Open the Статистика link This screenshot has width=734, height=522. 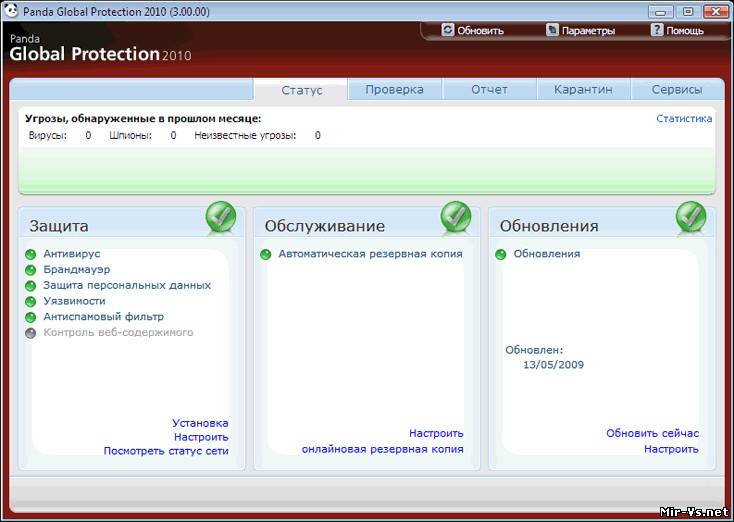(684, 118)
